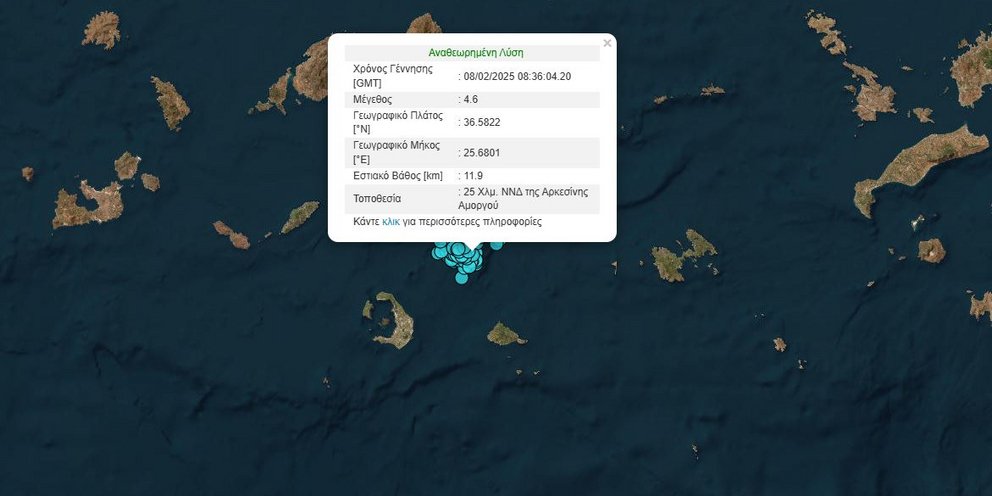Select the magnitude value '4.6'
Screen dimensions: 992x496
pos(471,99)
